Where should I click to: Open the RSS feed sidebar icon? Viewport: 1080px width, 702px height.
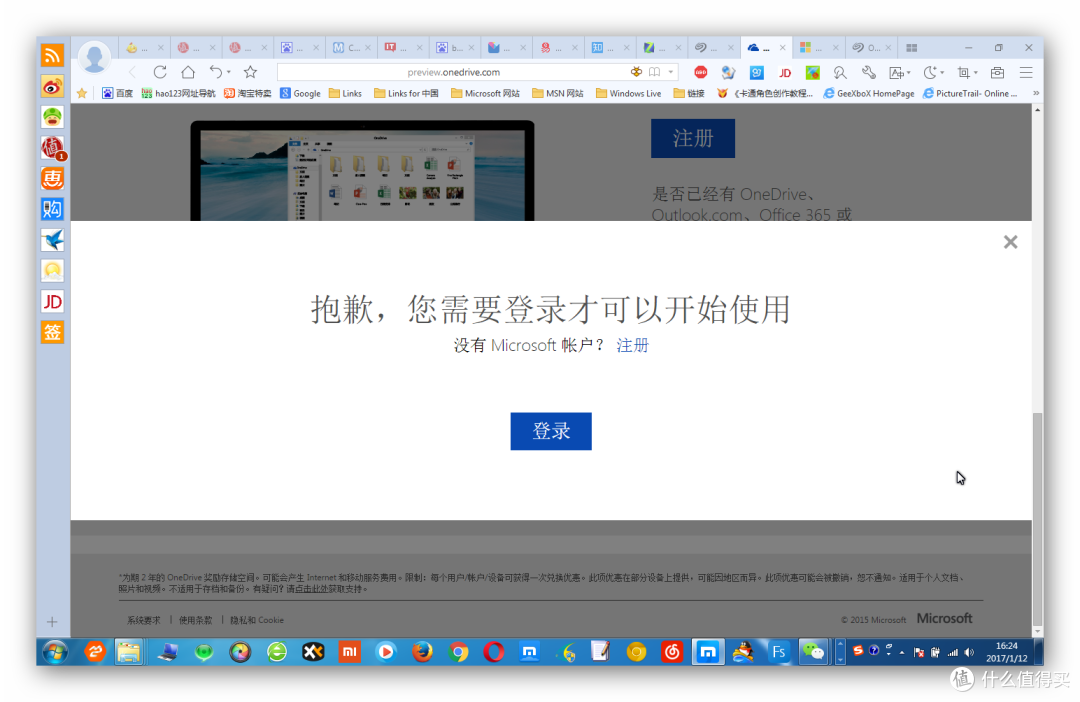[x=52, y=55]
